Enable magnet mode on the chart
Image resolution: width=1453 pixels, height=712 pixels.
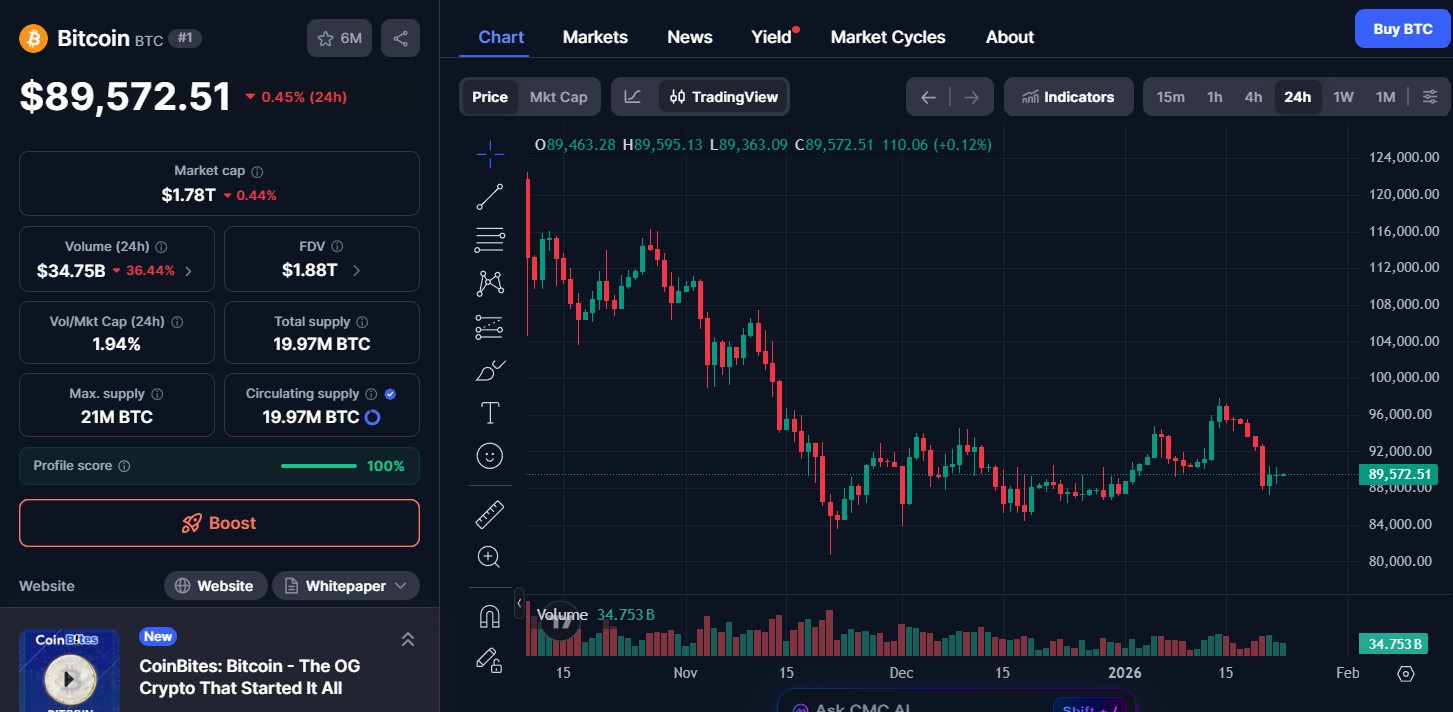489,616
